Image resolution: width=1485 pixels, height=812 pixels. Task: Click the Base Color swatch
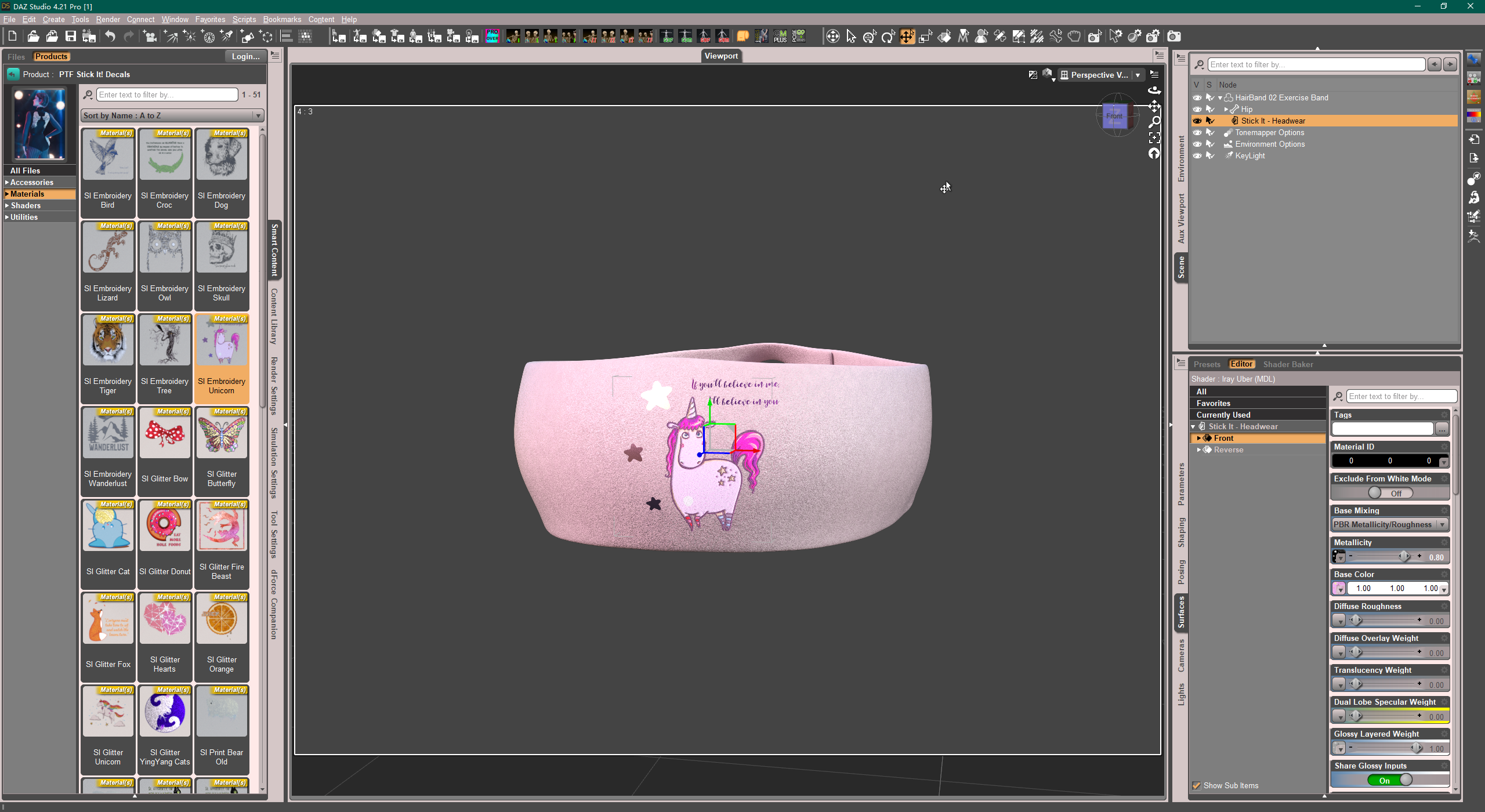coord(1338,589)
